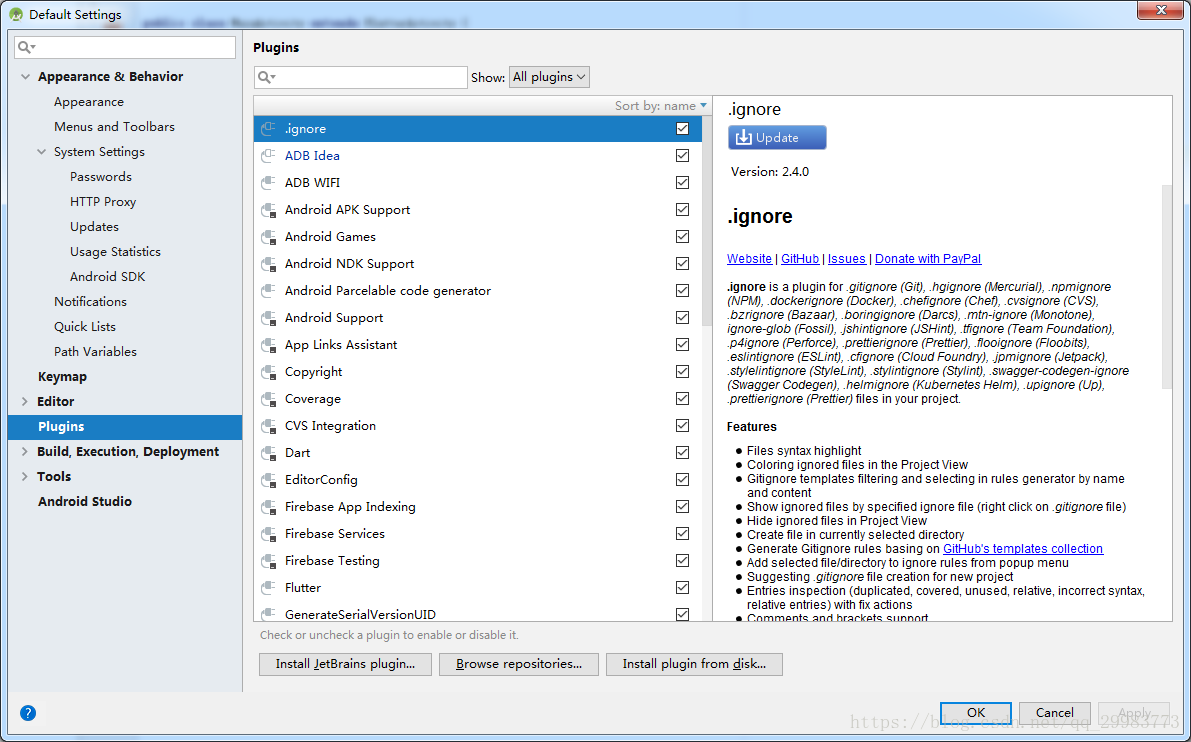Screen dimensions: 1191x742
Task: Click the plugin icon beside Firebase Services
Action: tap(267, 534)
